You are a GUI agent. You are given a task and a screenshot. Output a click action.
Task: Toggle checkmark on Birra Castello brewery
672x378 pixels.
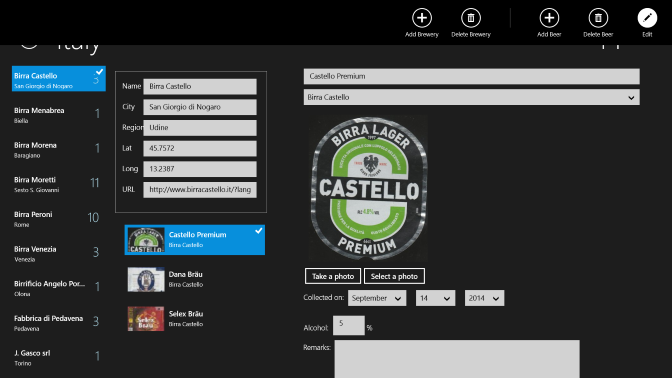click(x=99, y=72)
